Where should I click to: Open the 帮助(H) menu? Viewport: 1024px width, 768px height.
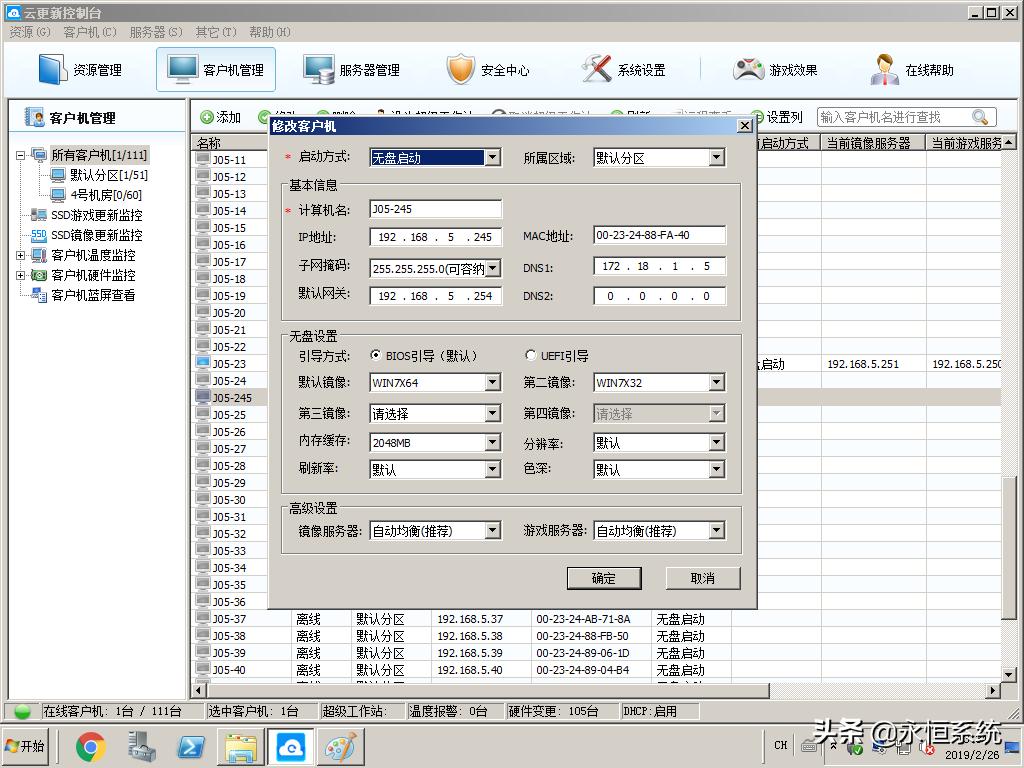click(x=269, y=32)
